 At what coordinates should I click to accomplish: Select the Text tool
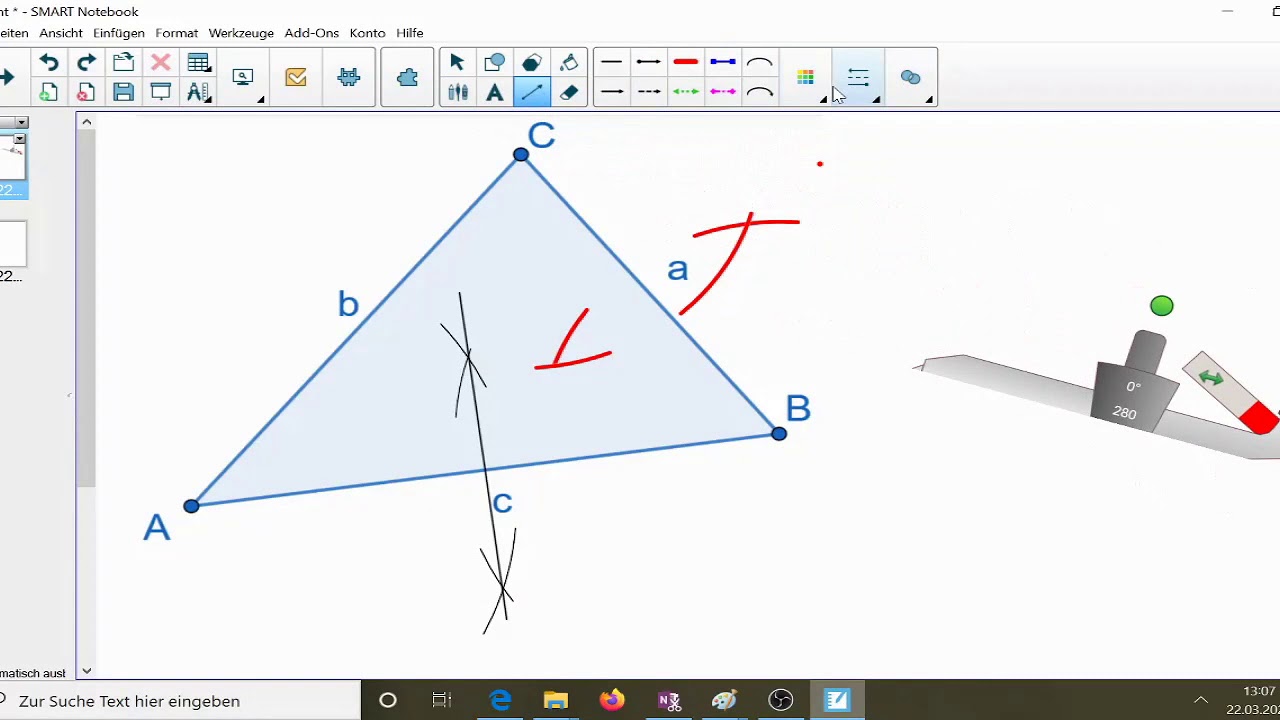494,93
